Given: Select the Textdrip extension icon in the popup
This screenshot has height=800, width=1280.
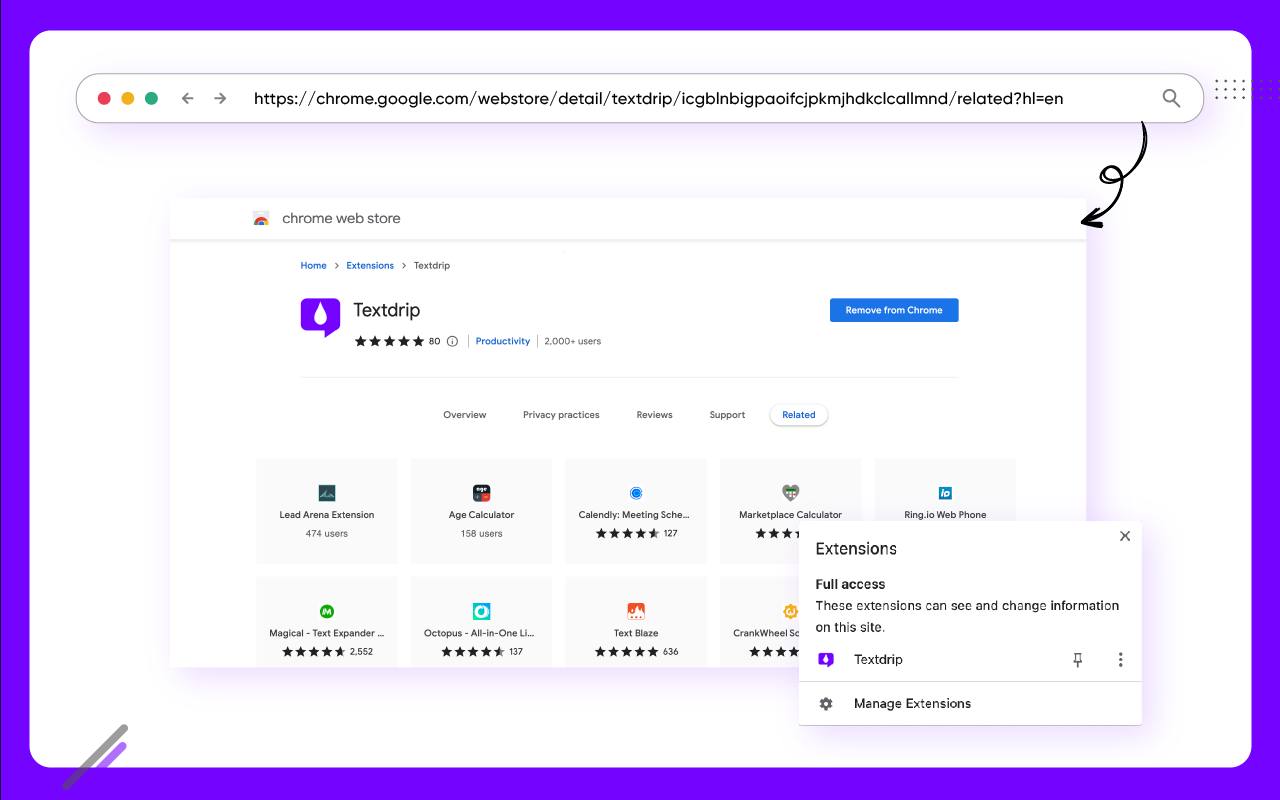Looking at the screenshot, I should pyautogui.click(x=826, y=659).
